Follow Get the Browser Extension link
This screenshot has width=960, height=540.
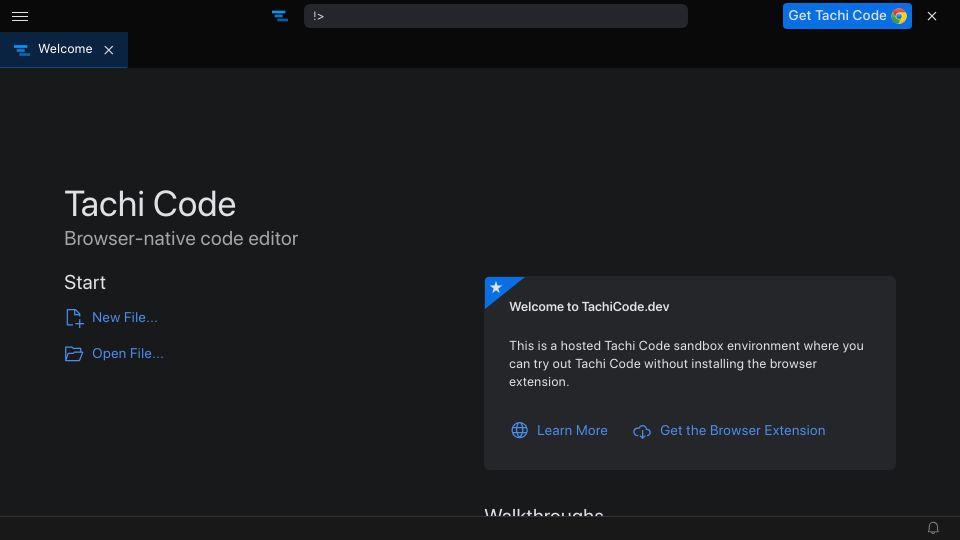[x=742, y=430]
